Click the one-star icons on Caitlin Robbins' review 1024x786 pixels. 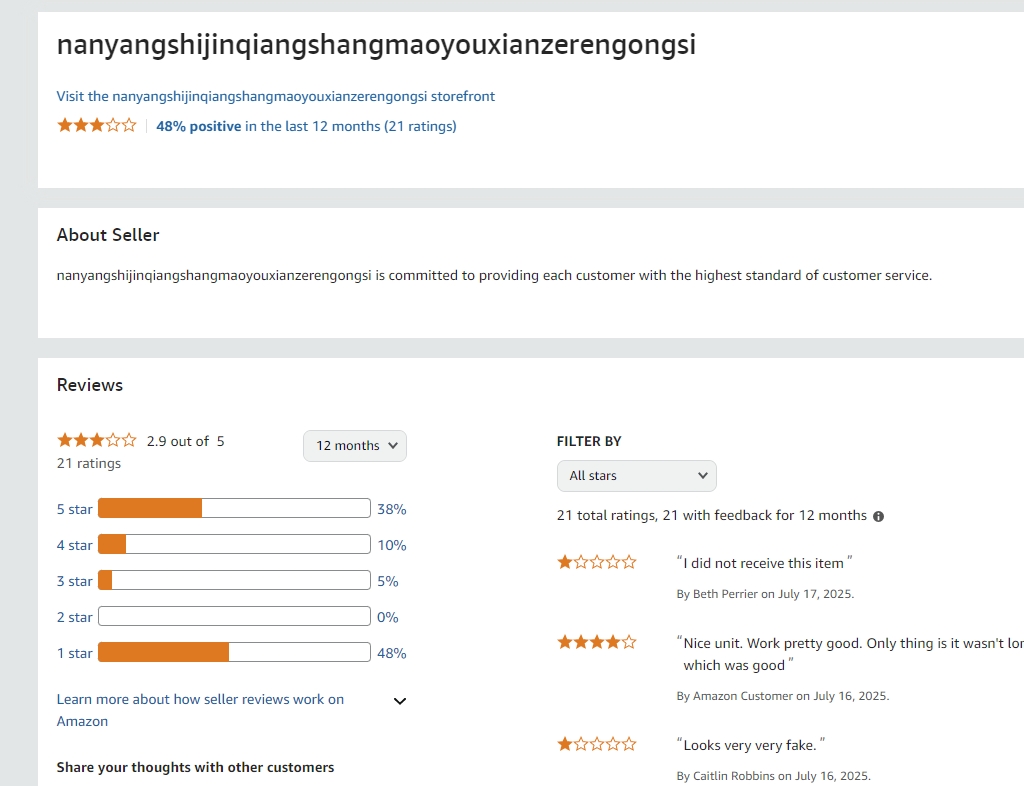(x=597, y=744)
